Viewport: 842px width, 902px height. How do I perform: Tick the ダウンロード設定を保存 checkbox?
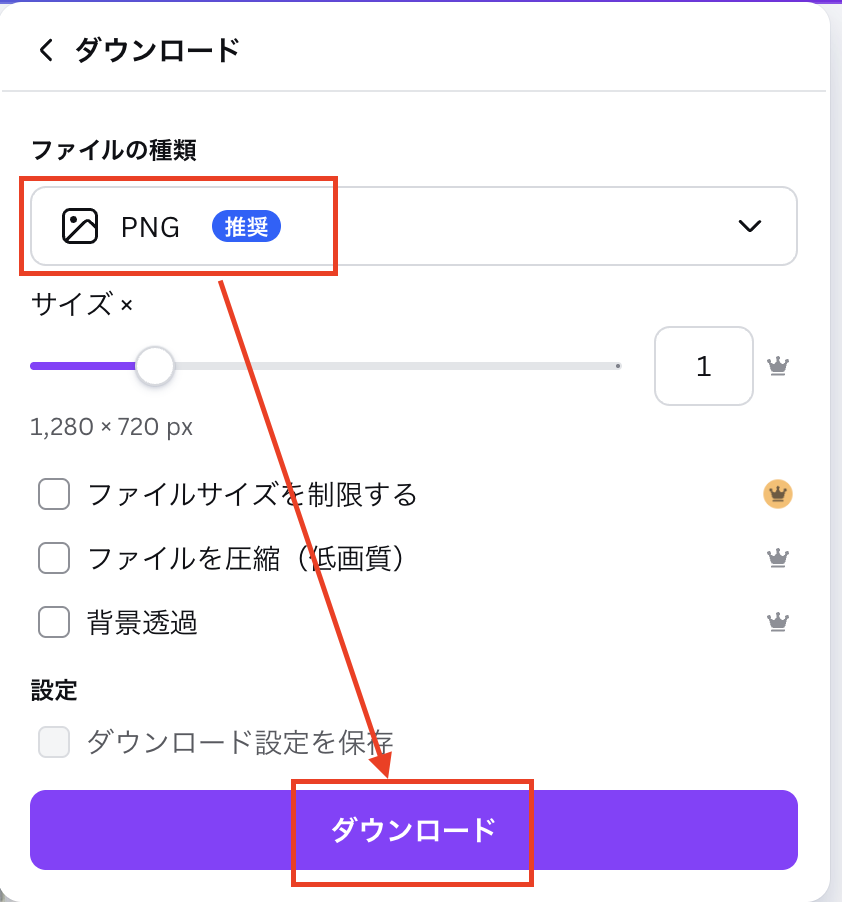pos(54,742)
